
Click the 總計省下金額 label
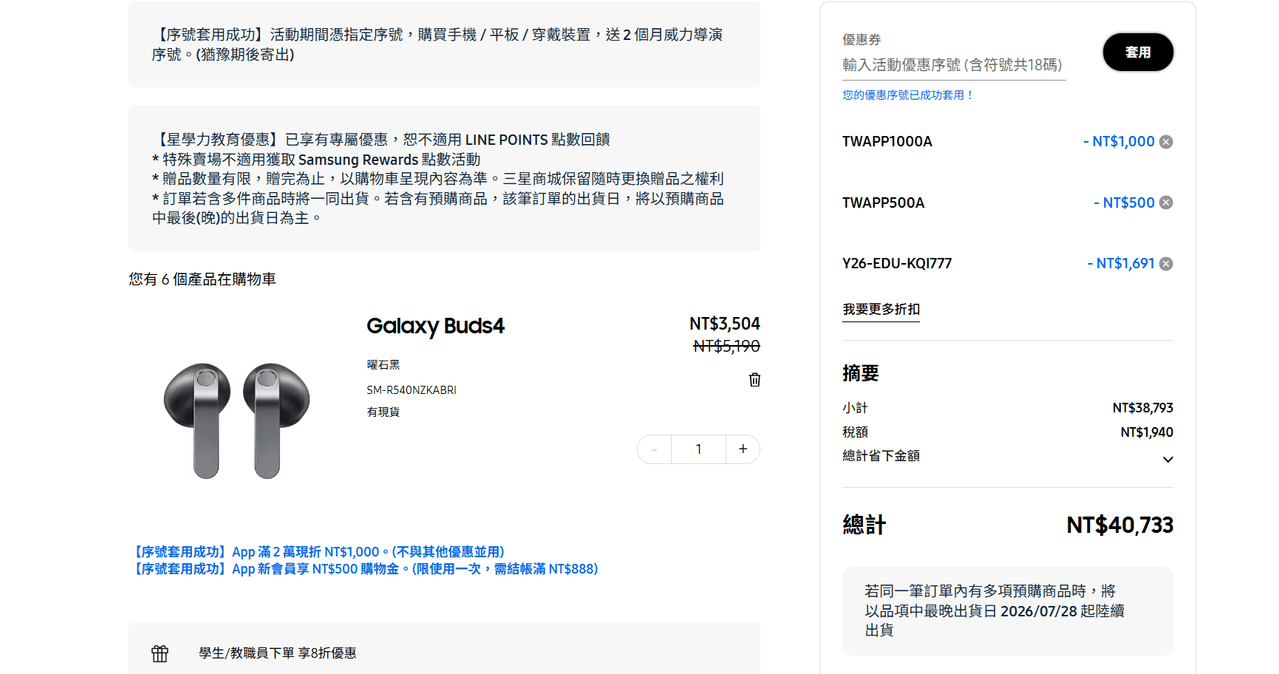[x=881, y=456]
